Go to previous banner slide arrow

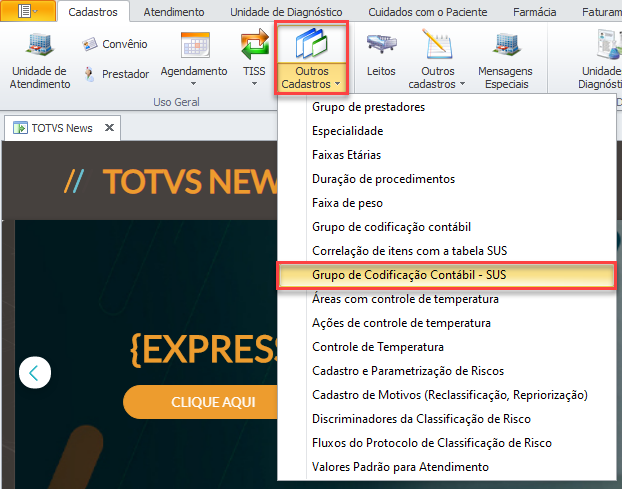(x=35, y=373)
